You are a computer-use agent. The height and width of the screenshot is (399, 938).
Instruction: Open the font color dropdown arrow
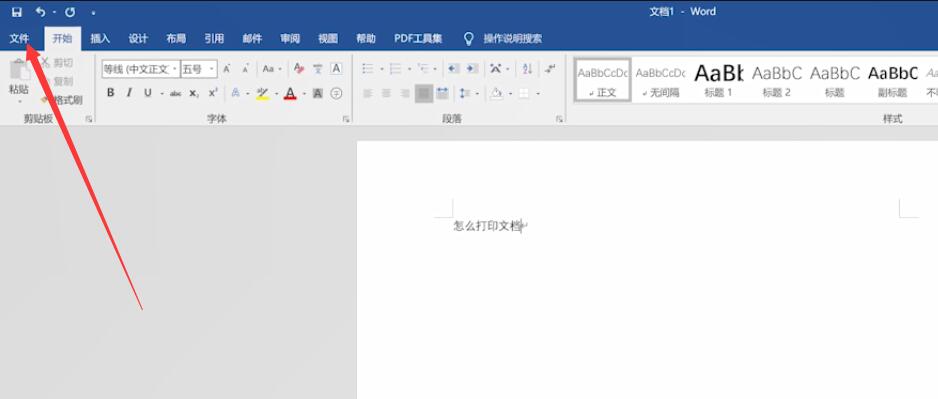tap(304, 93)
